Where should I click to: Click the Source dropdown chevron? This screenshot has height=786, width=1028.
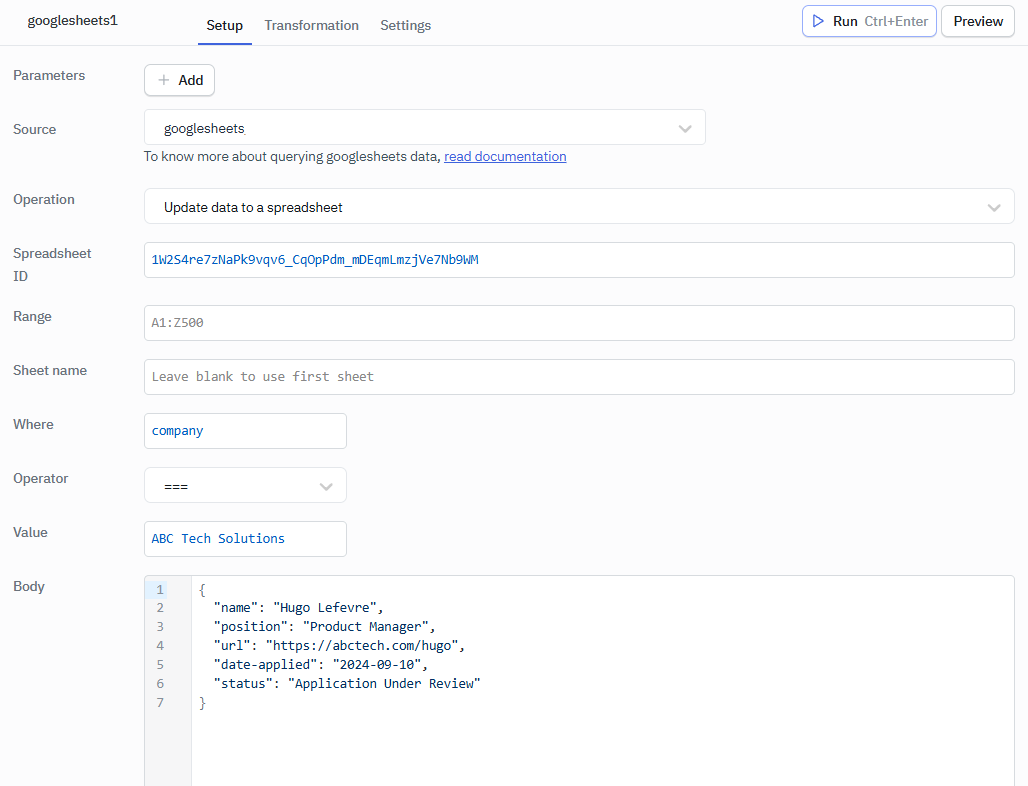tap(685, 127)
